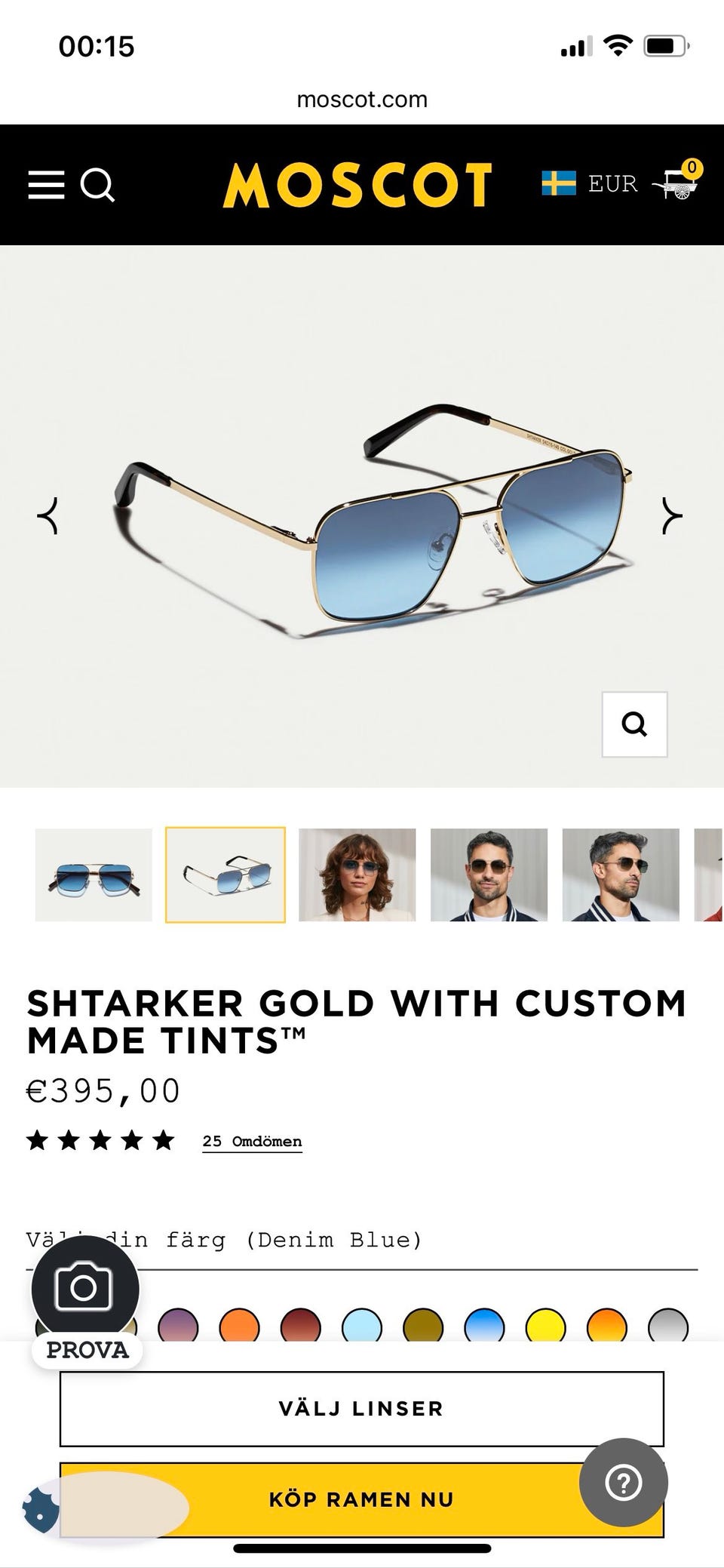Show next product image with right arrow
The image size is (724, 1568).
[672, 516]
